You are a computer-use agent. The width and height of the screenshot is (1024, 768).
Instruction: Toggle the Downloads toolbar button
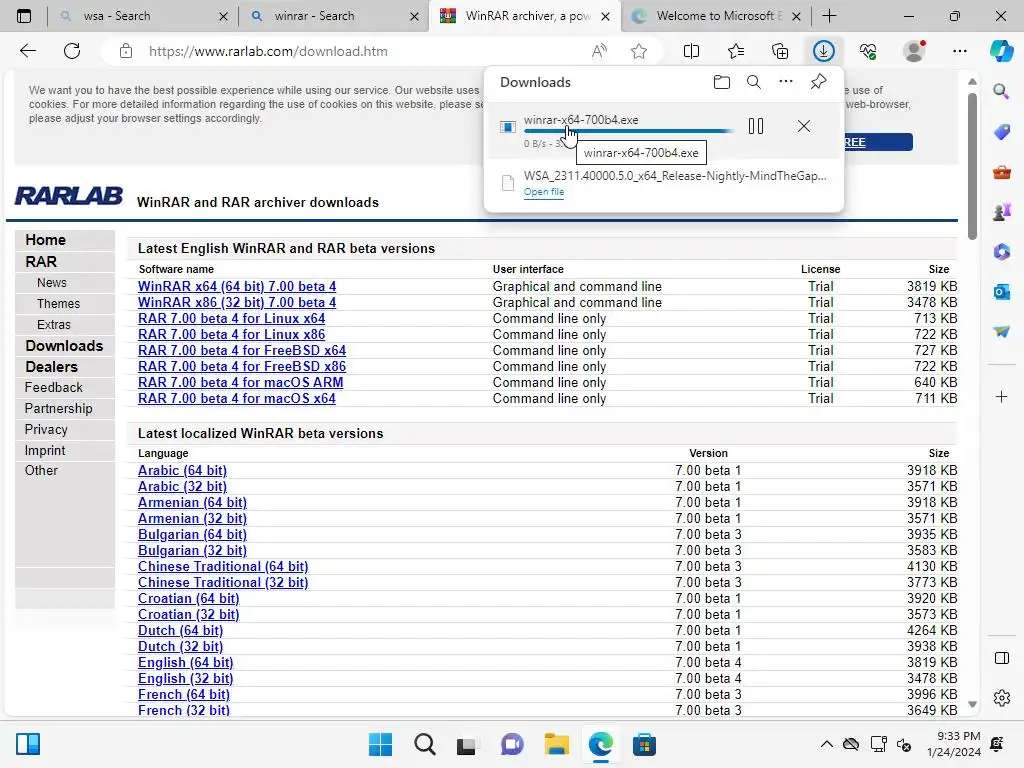pos(824,51)
